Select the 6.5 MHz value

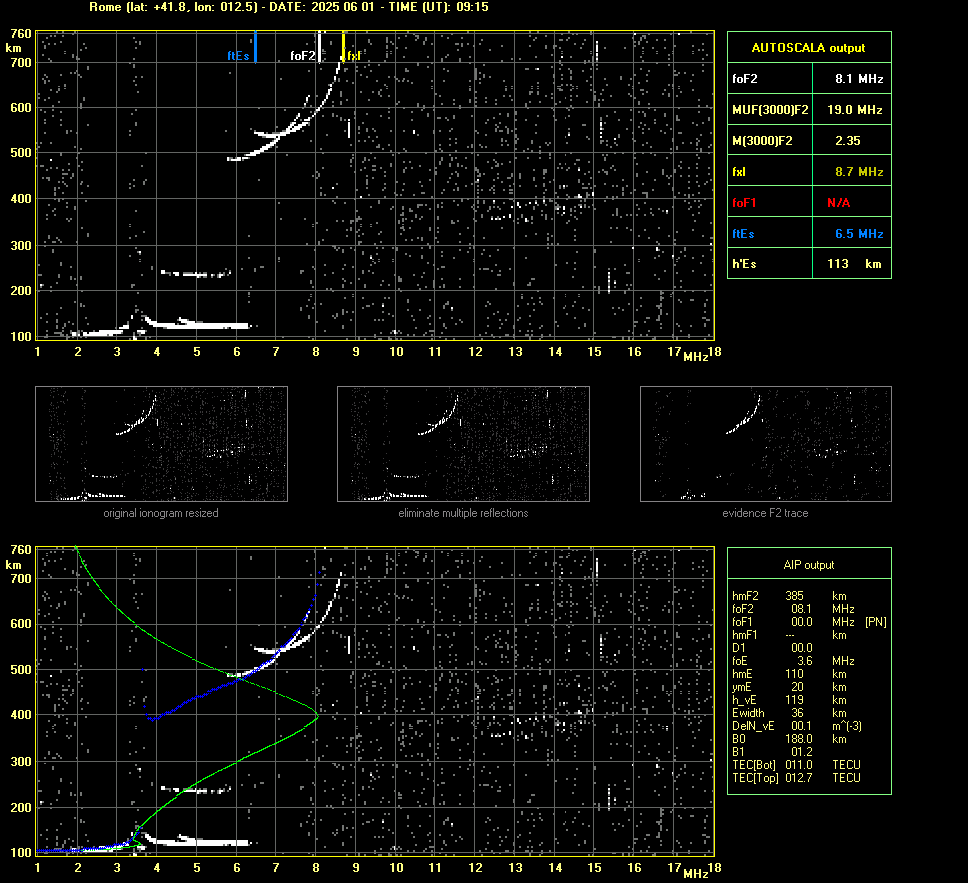tap(859, 233)
